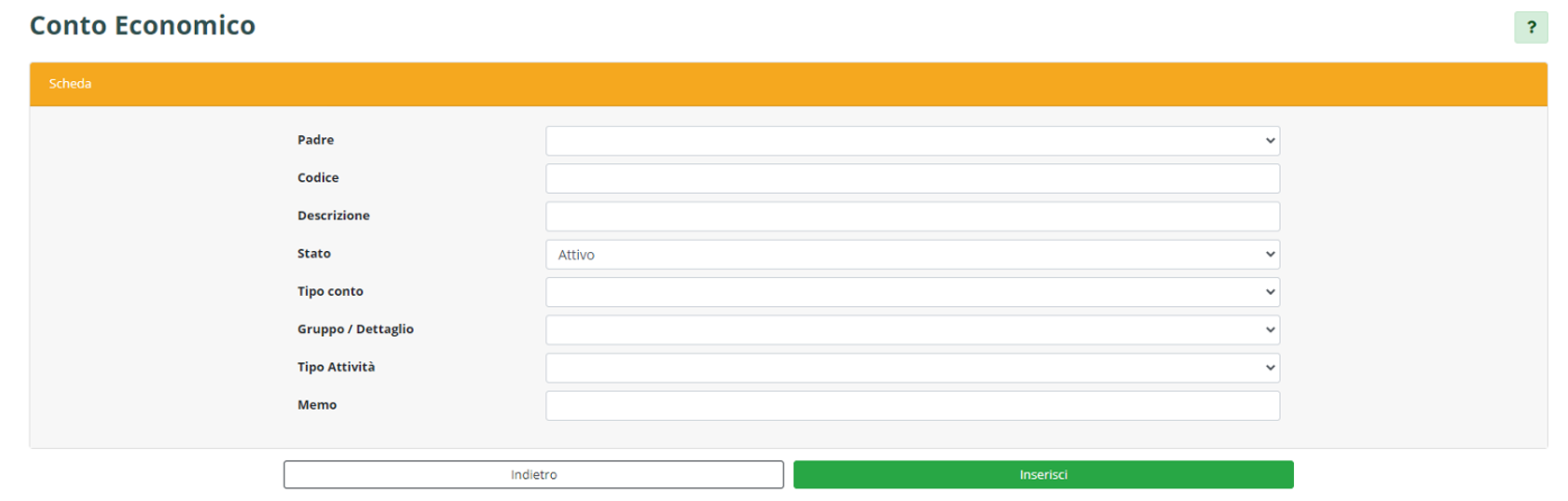Click the Tipo Attività label text

tap(336, 367)
